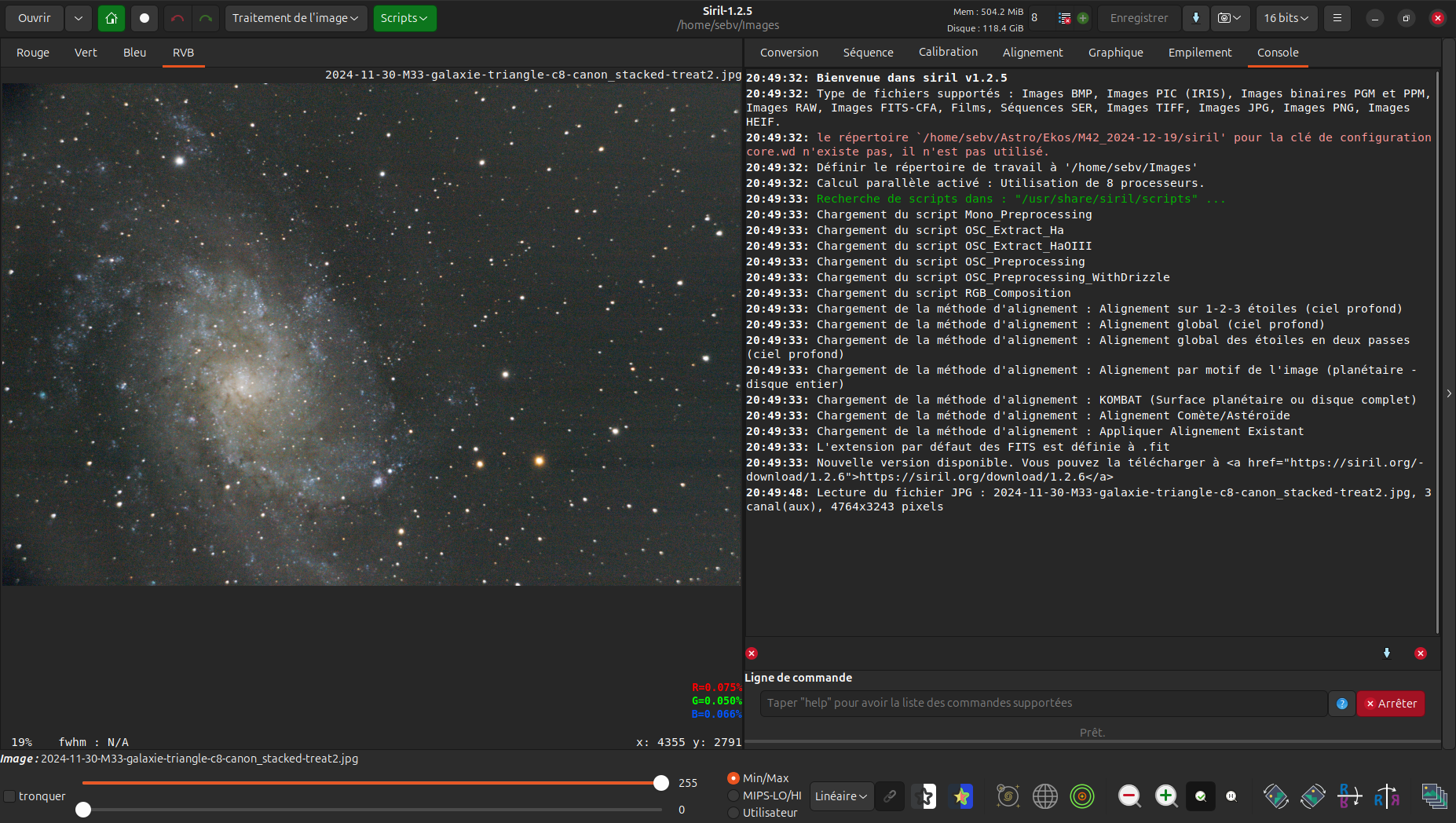
Task: Click the colorful star false-color icon
Action: (961, 796)
